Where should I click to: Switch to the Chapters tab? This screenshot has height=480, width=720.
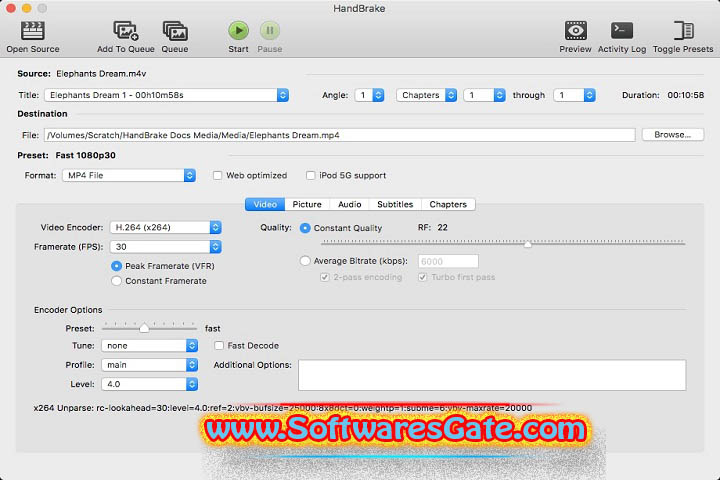[448, 204]
